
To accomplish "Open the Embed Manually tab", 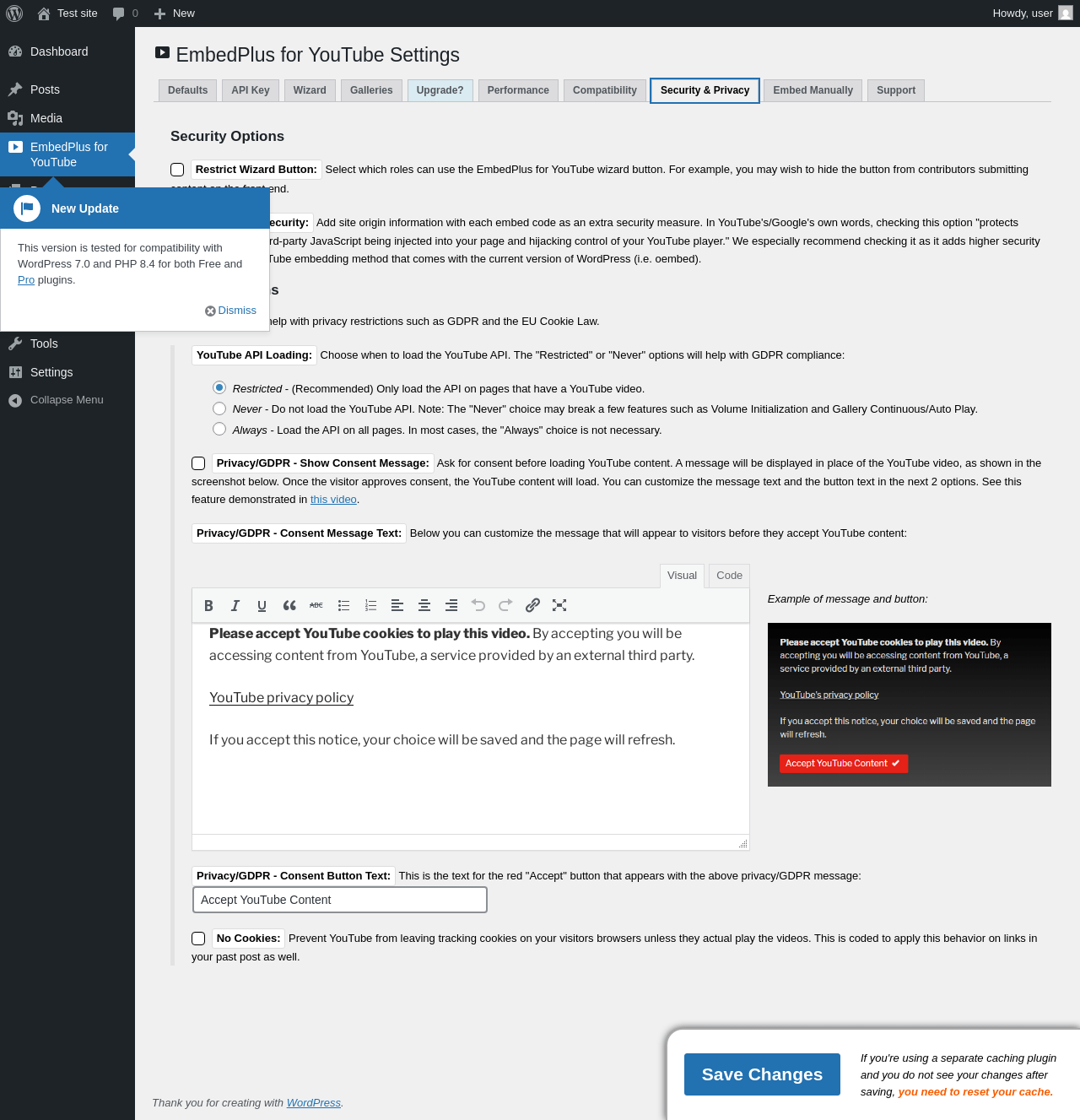I will 813,90.
